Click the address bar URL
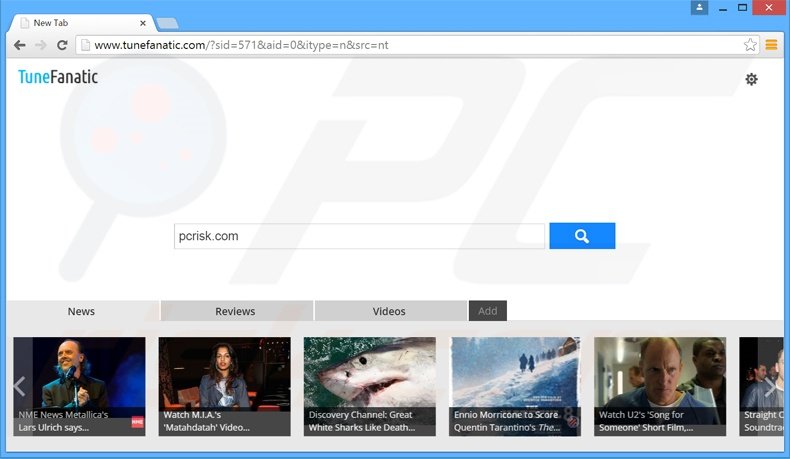 click(x=241, y=45)
